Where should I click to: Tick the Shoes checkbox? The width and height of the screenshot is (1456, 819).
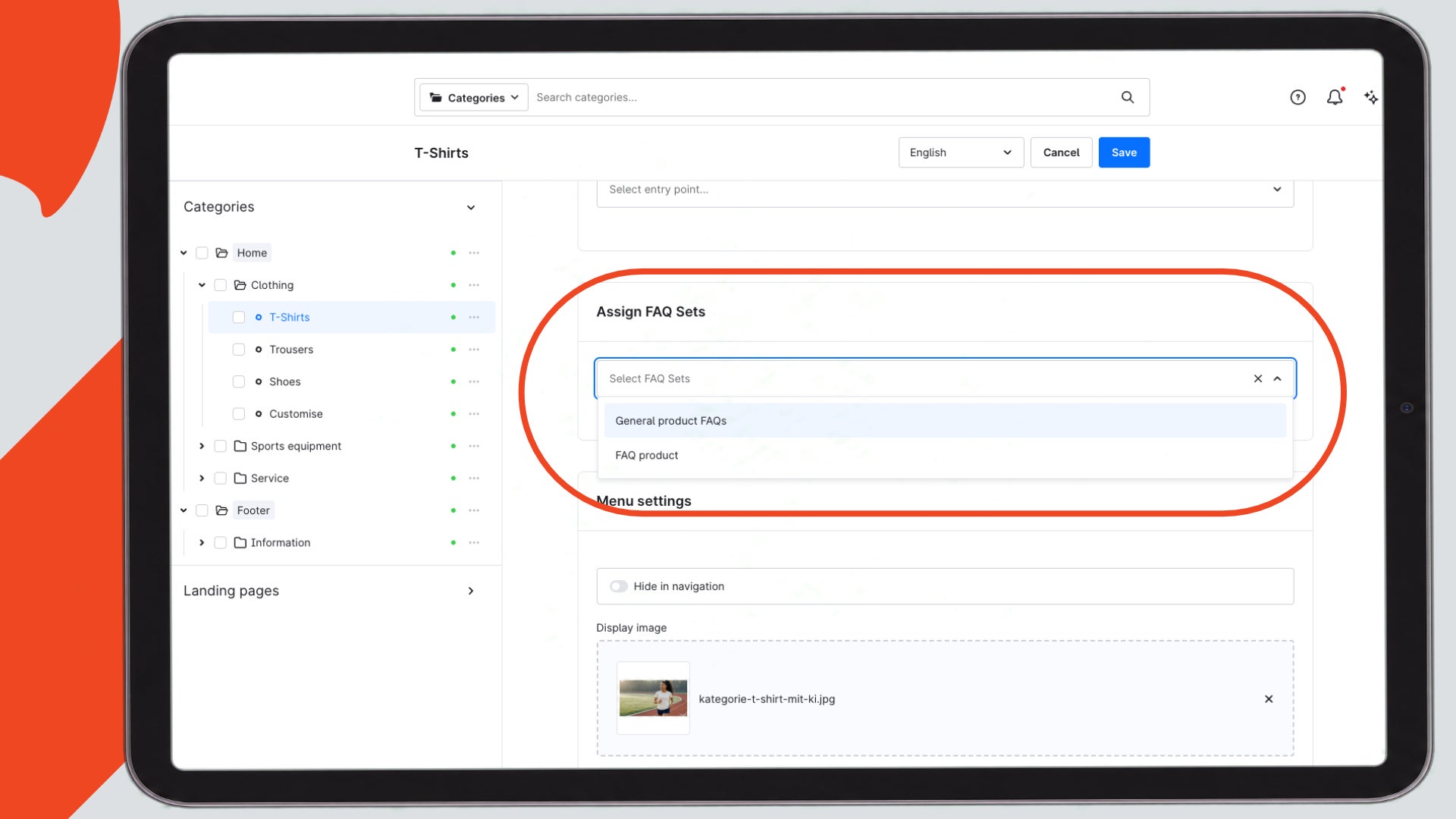tap(238, 381)
